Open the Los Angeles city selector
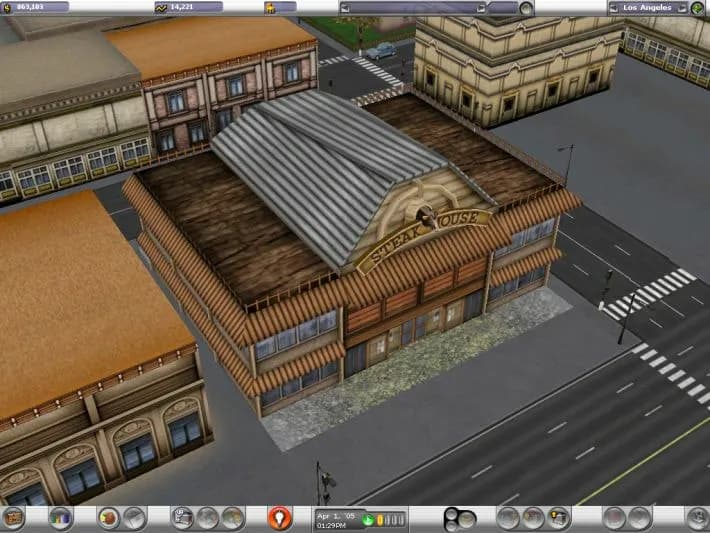Screen dimensions: 710x533 coord(647,8)
